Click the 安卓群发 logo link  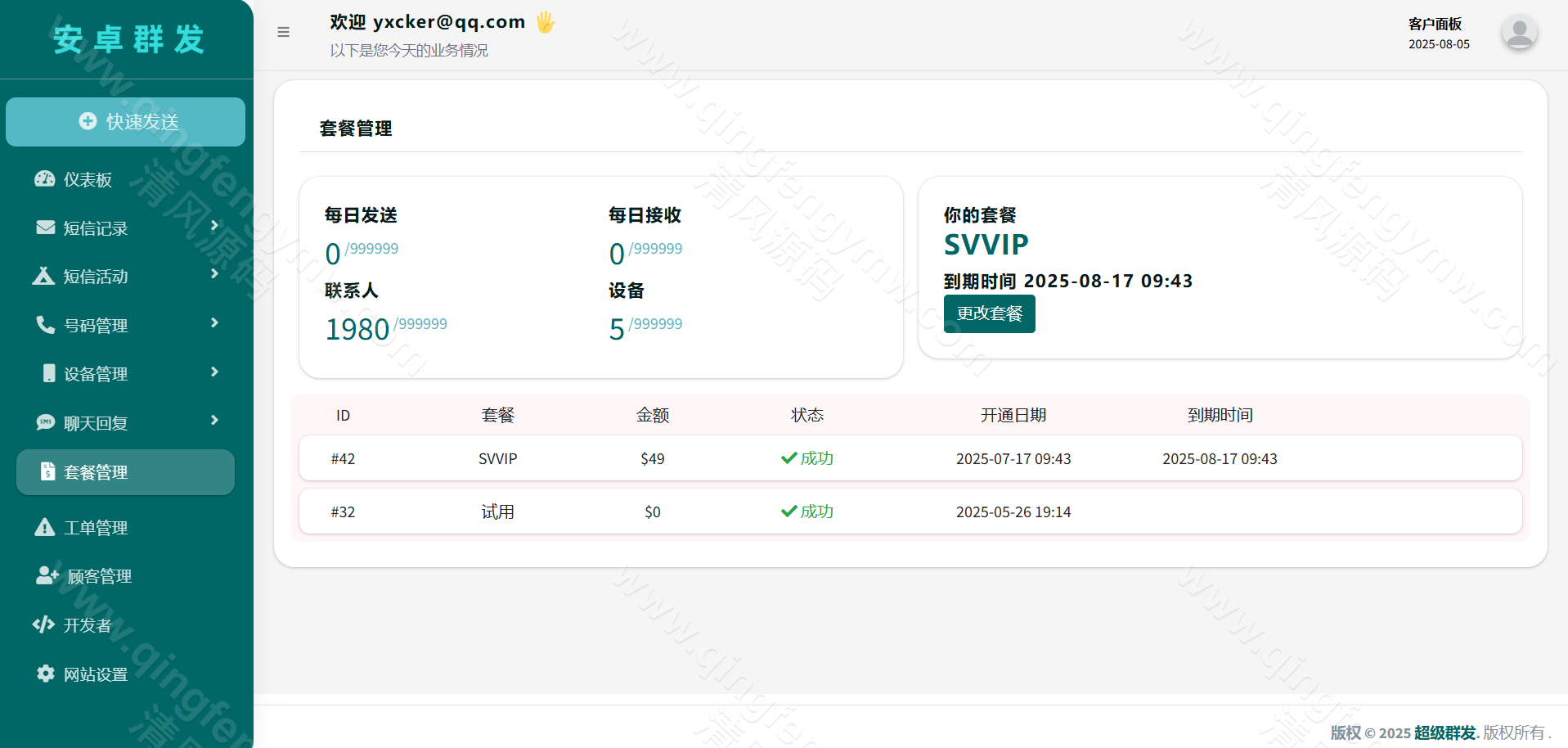pyautogui.click(x=128, y=39)
